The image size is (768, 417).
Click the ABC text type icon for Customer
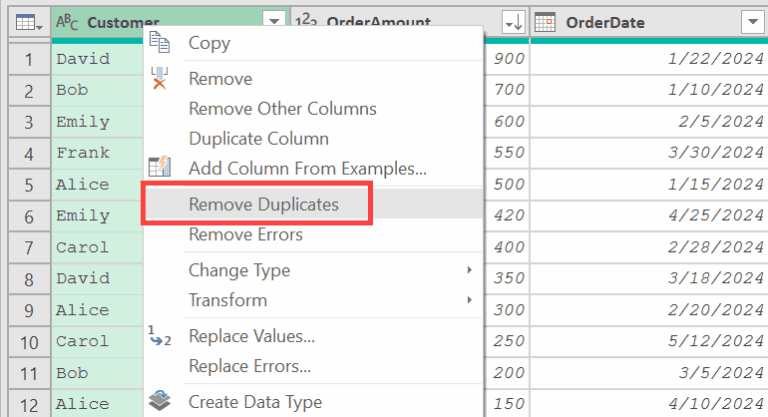(67, 22)
